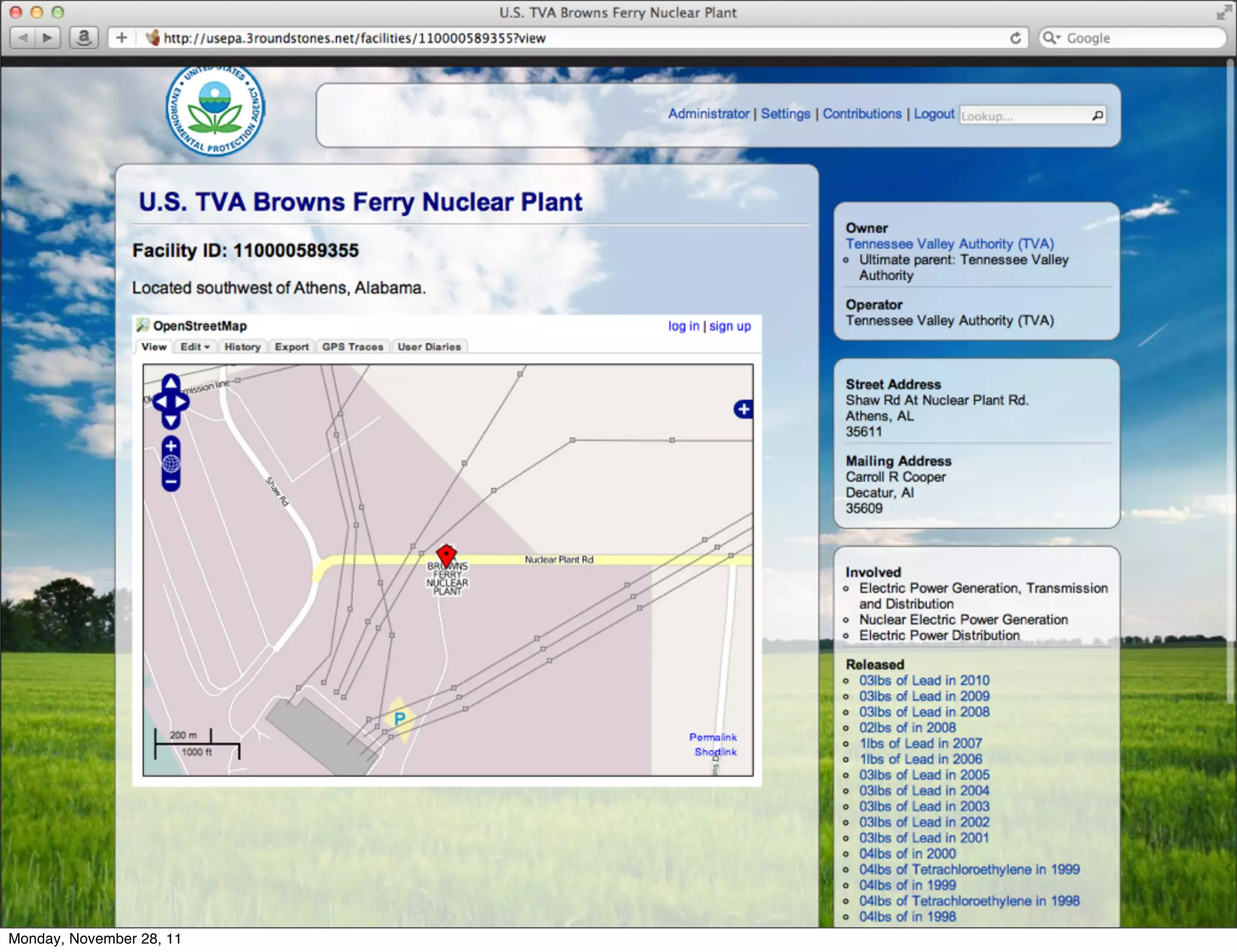The width and height of the screenshot is (1237, 952).
Task: Open the GPS Traces tab
Action: click(x=353, y=347)
